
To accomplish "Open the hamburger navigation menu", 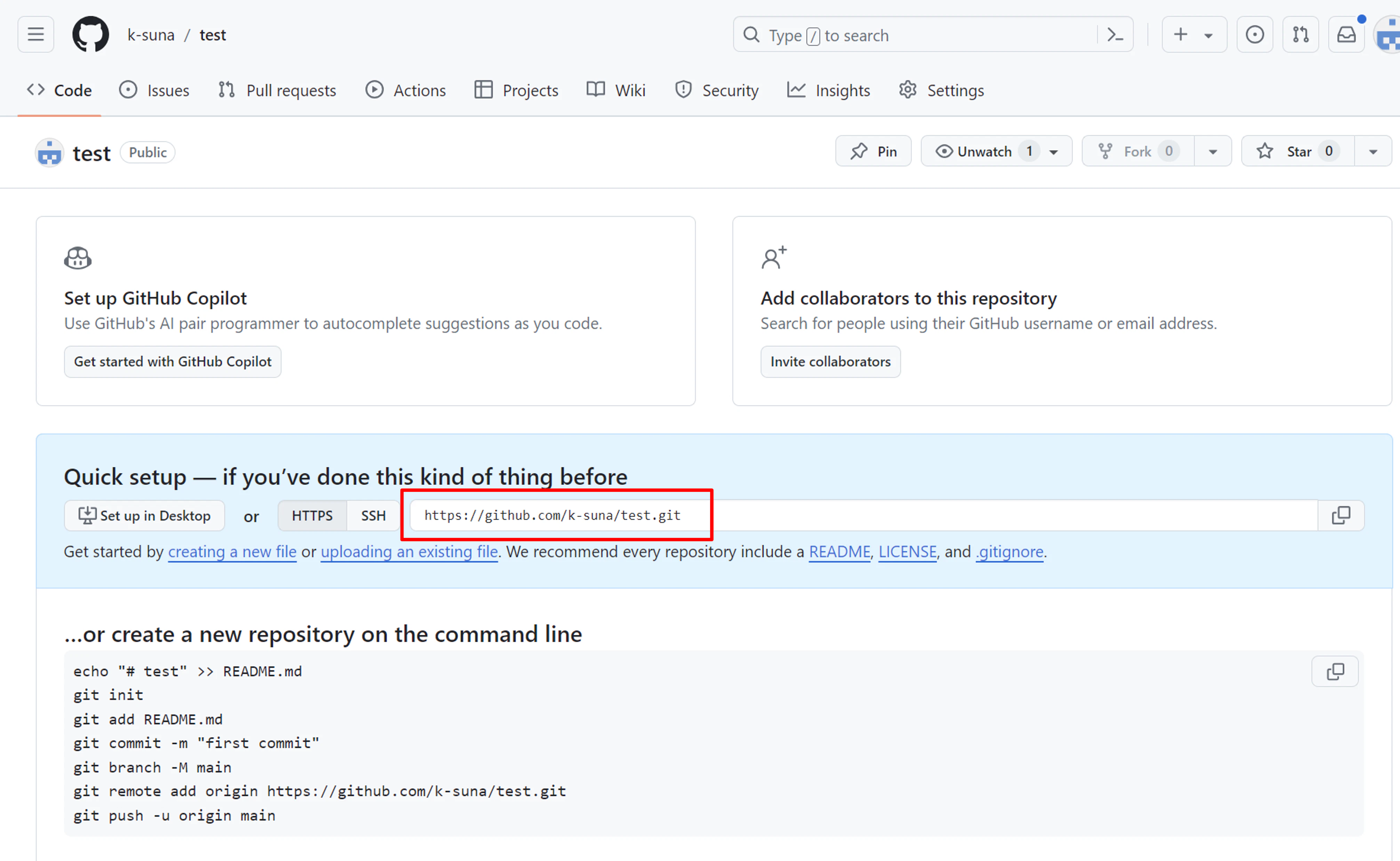I will coord(36,35).
